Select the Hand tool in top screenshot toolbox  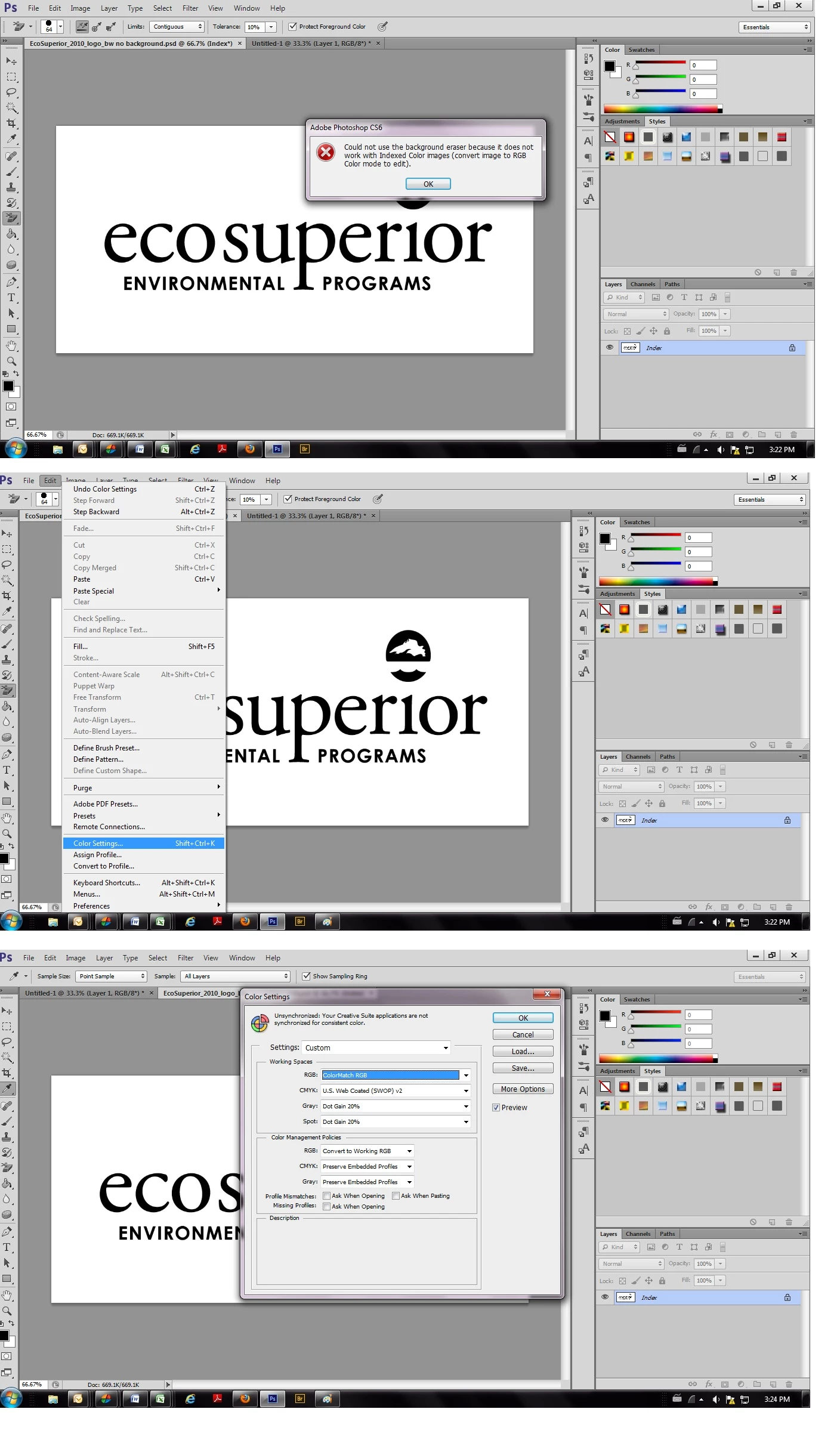(x=11, y=345)
